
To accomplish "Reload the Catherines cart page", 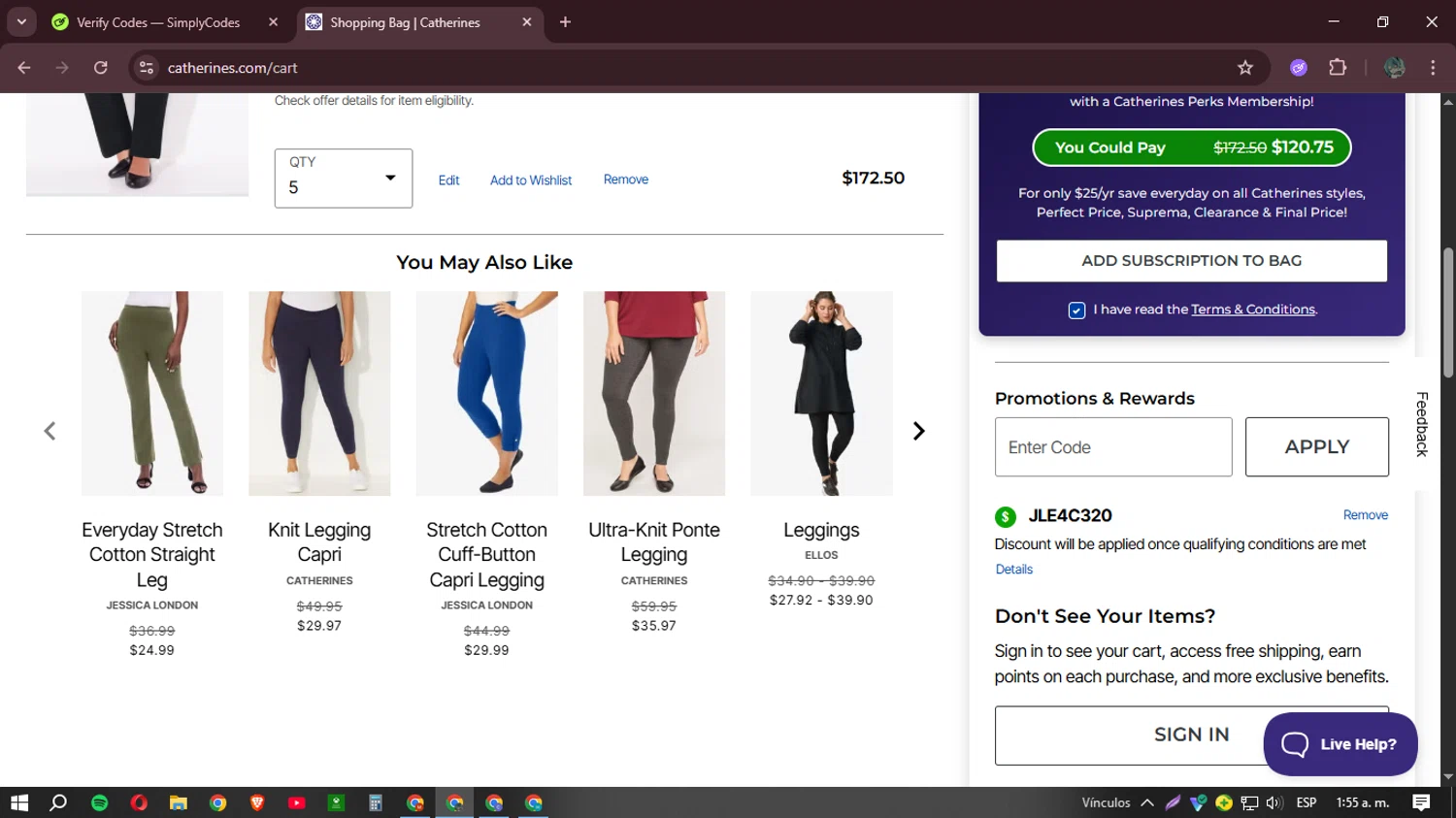I will 101,68.
